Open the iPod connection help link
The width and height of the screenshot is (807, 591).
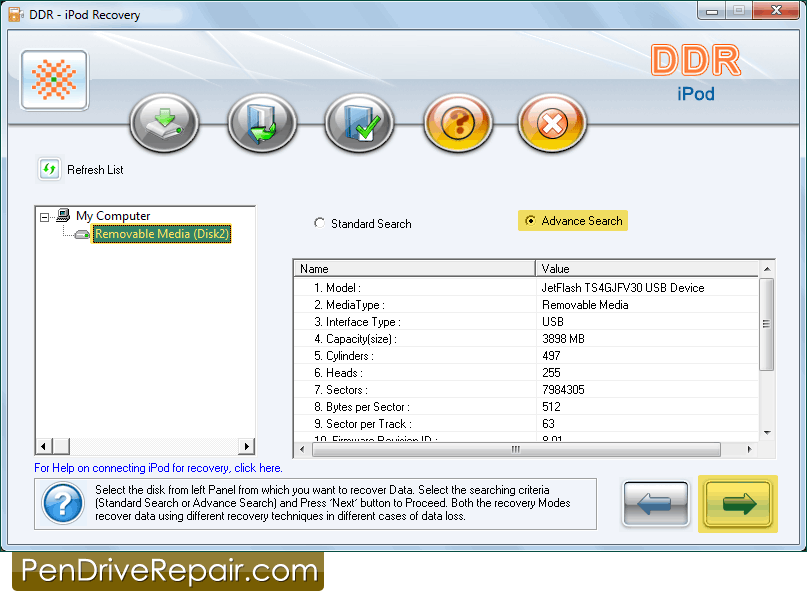(x=158, y=468)
